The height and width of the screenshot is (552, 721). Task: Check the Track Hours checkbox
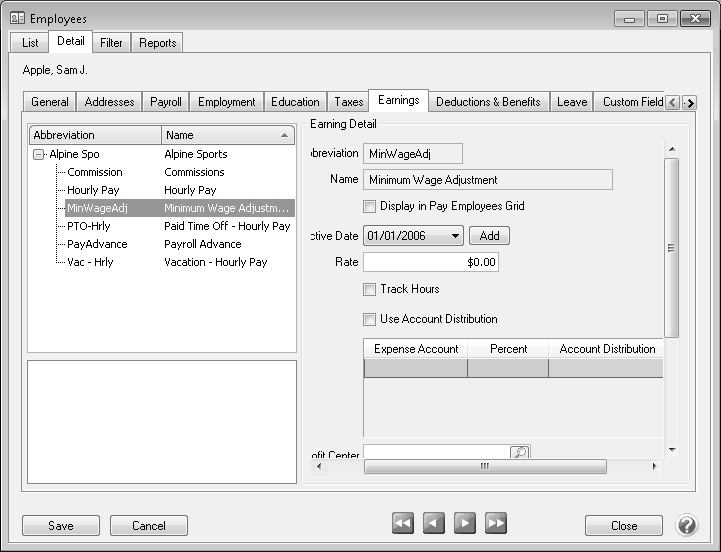[x=370, y=289]
